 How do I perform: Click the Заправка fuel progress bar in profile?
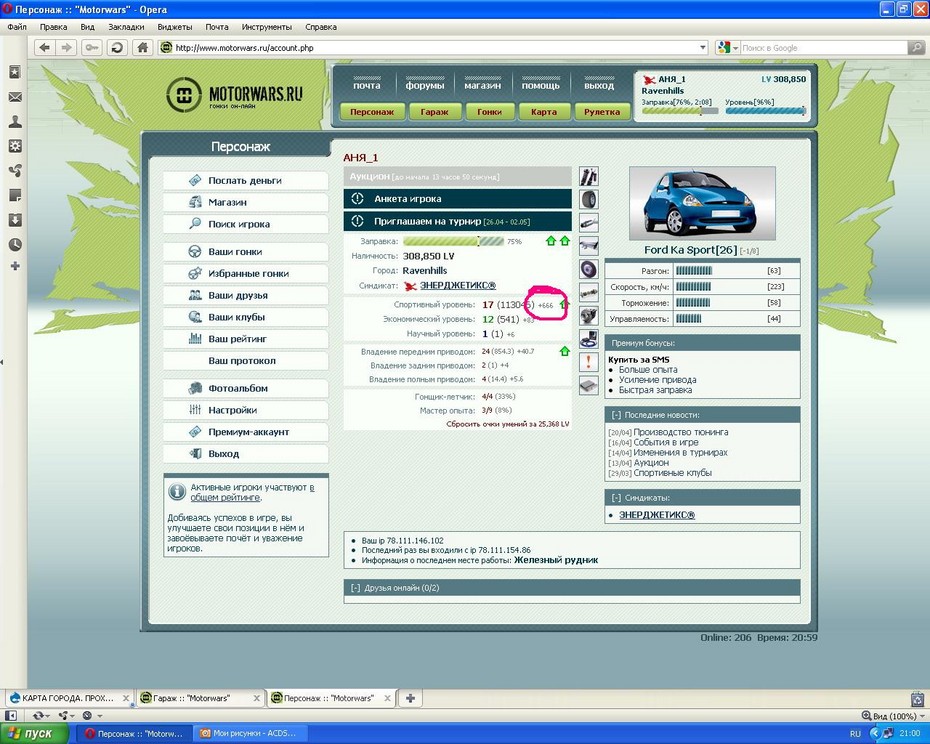453,241
